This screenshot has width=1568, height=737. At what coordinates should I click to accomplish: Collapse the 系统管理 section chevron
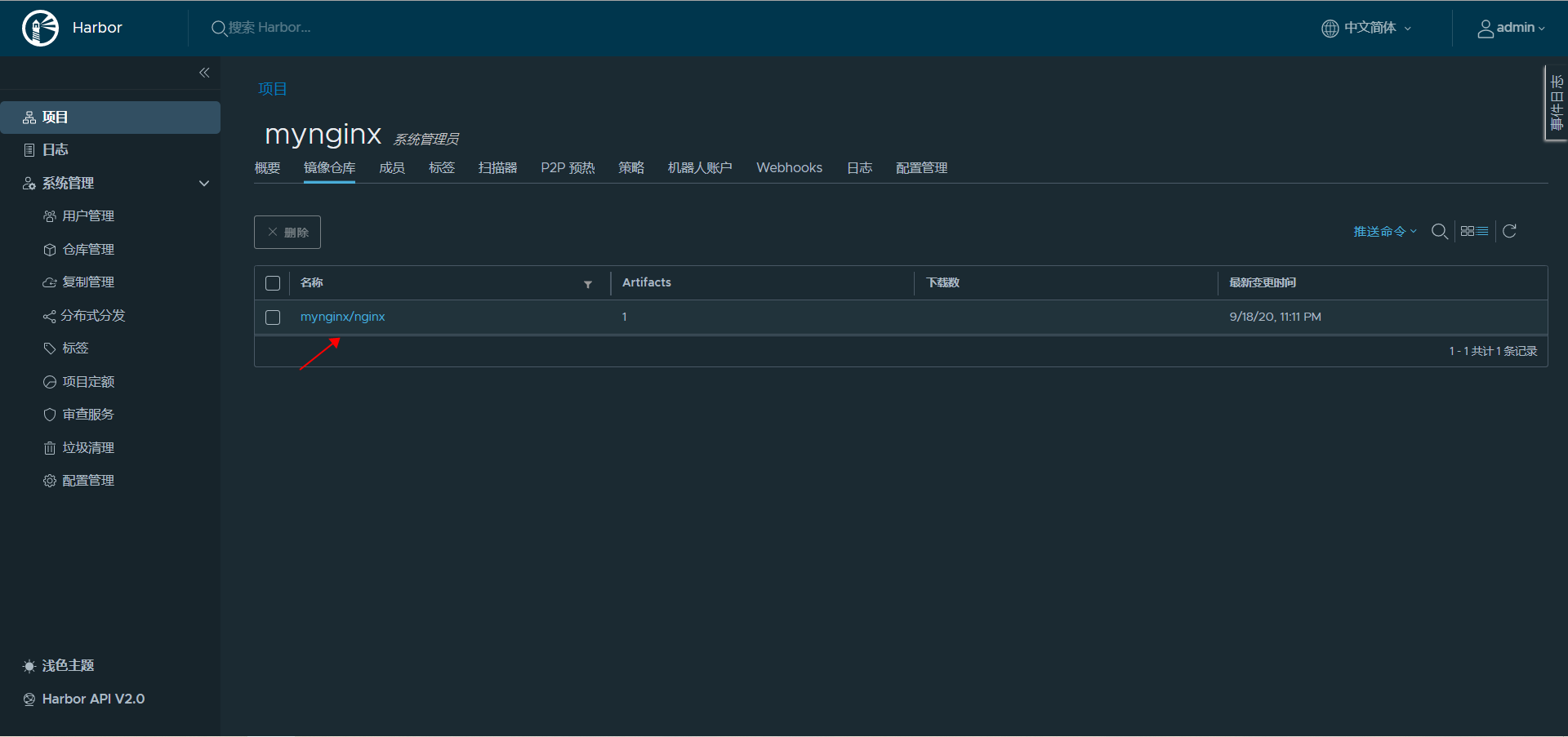(x=204, y=184)
